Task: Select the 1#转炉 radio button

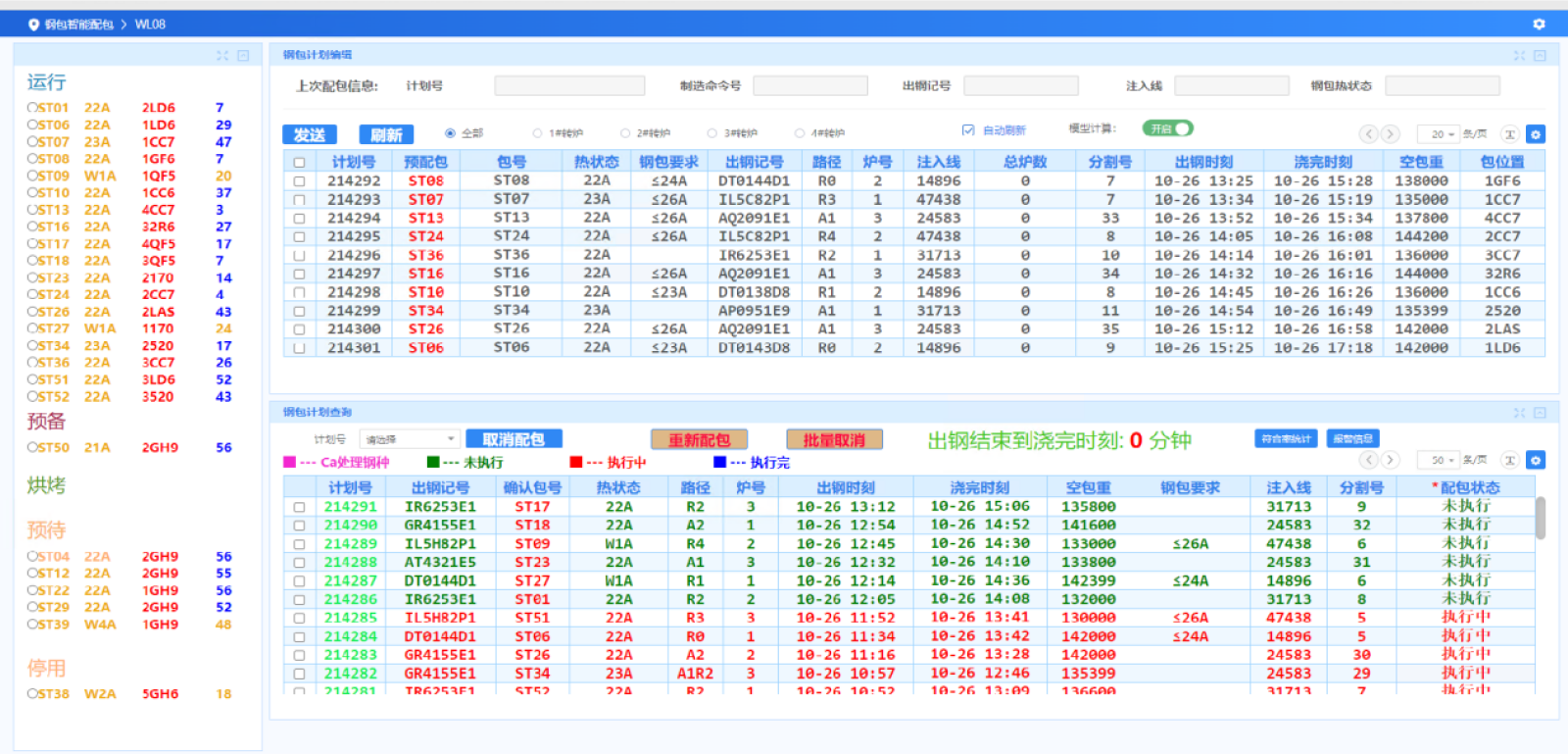Action: pyautogui.click(x=537, y=133)
